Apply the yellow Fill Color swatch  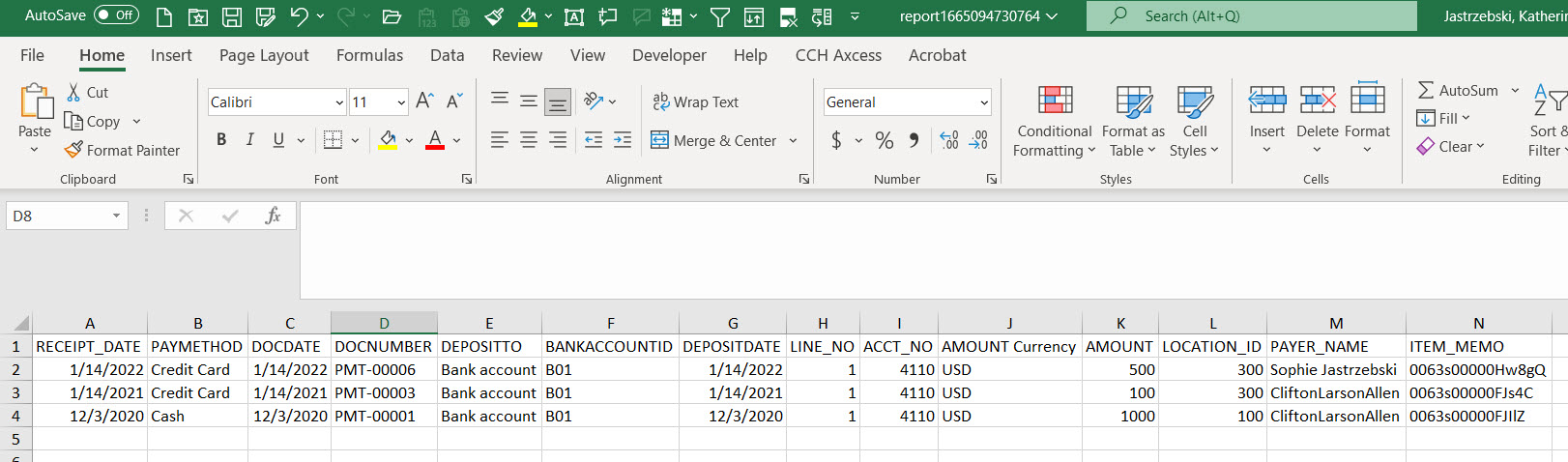(x=388, y=140)
